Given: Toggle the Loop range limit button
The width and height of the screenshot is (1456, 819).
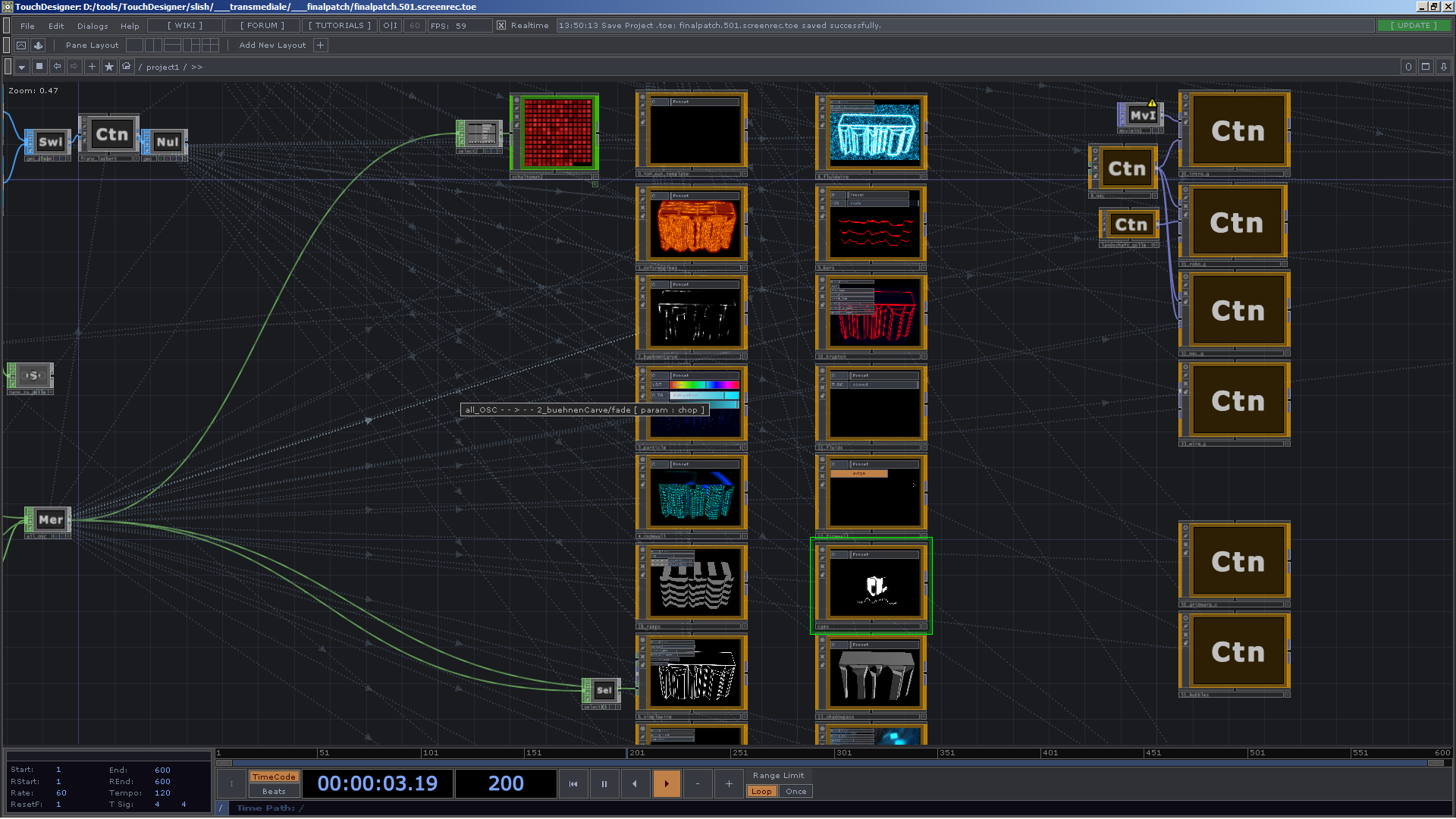Looking at the screenshot, I should tap(761, 792).
